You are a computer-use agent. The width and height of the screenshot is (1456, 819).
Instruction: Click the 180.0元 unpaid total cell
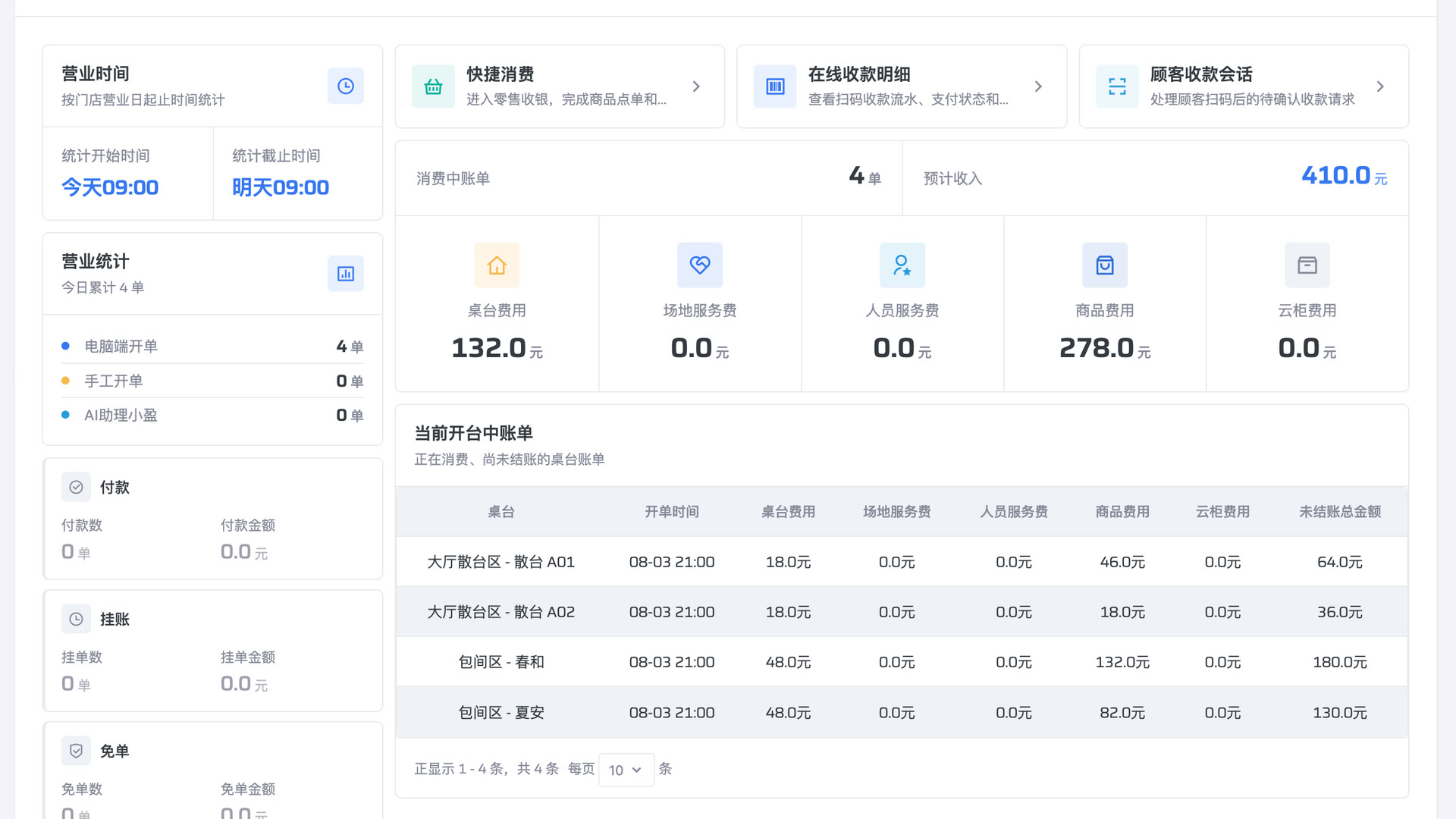1340,662
